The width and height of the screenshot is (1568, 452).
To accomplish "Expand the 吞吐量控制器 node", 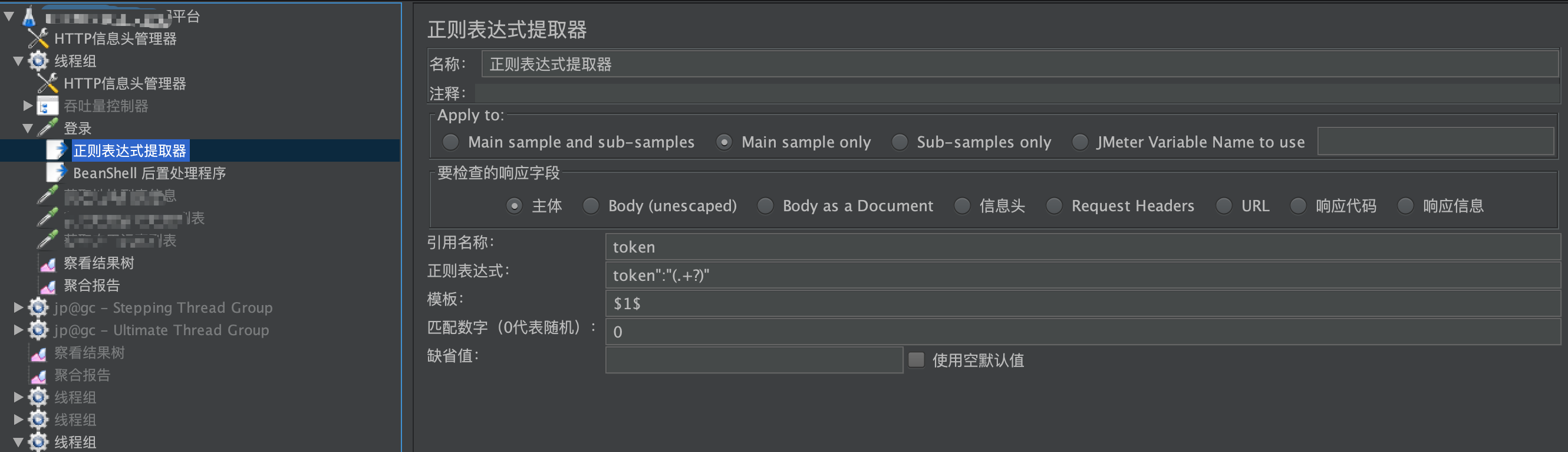I will [x=27, y=106].
